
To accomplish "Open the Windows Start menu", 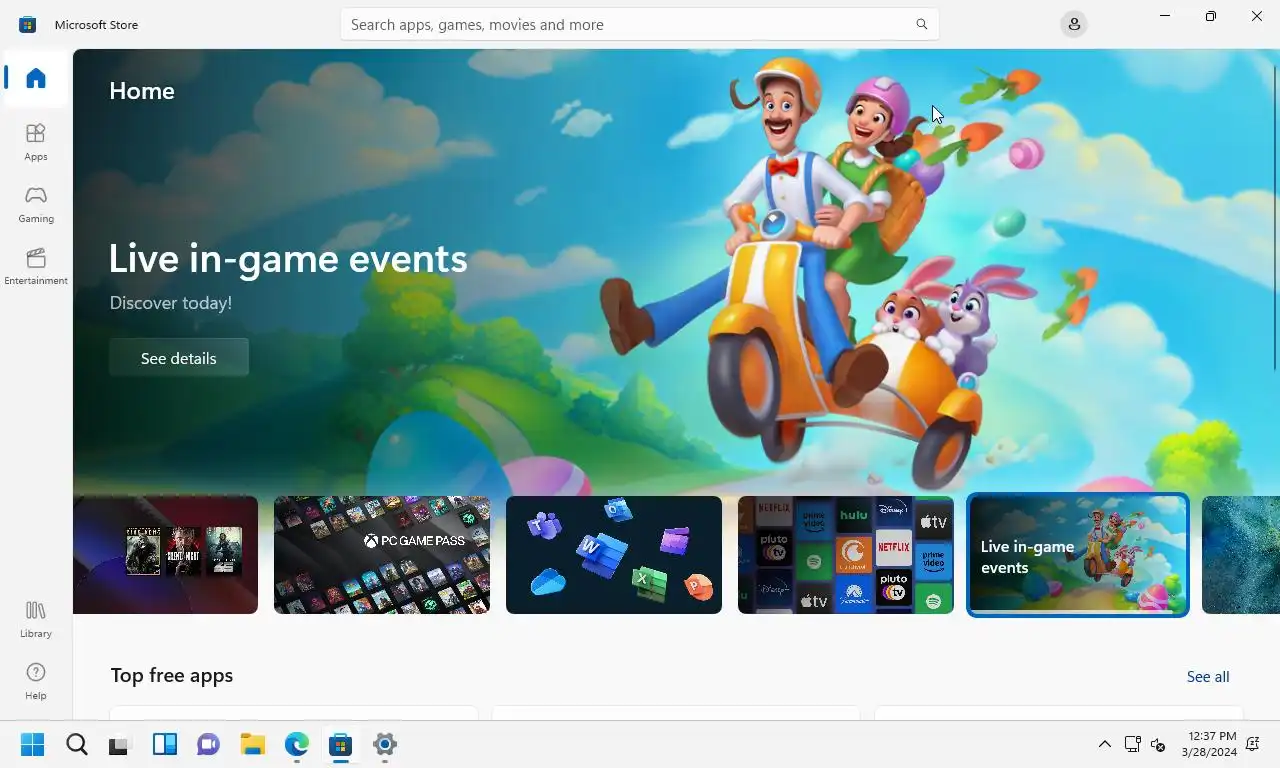I will 33,744.
